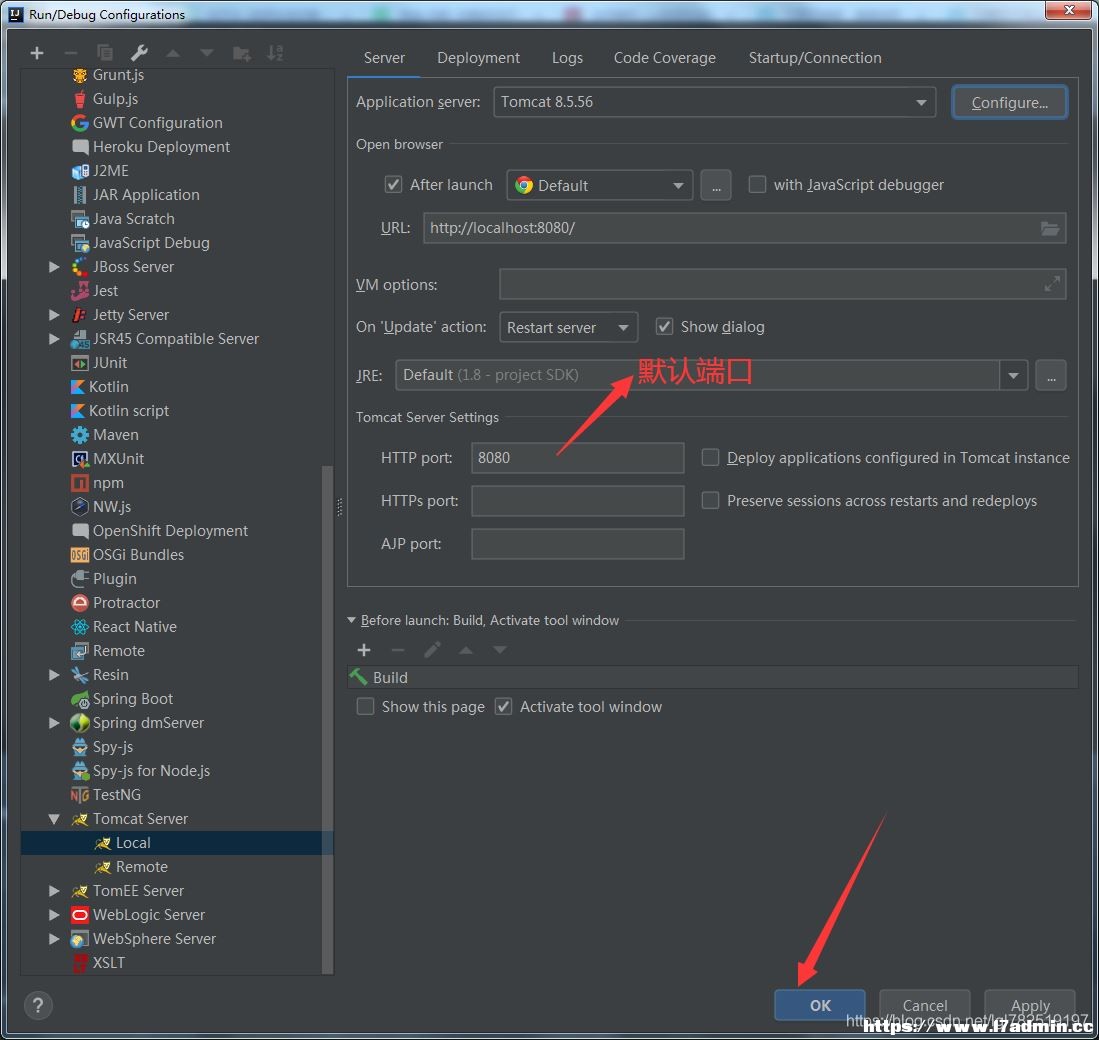Click into the HTTP port field
Image resolution: width=1099 pixels, height=1040 pixels.
click(578, 458)
